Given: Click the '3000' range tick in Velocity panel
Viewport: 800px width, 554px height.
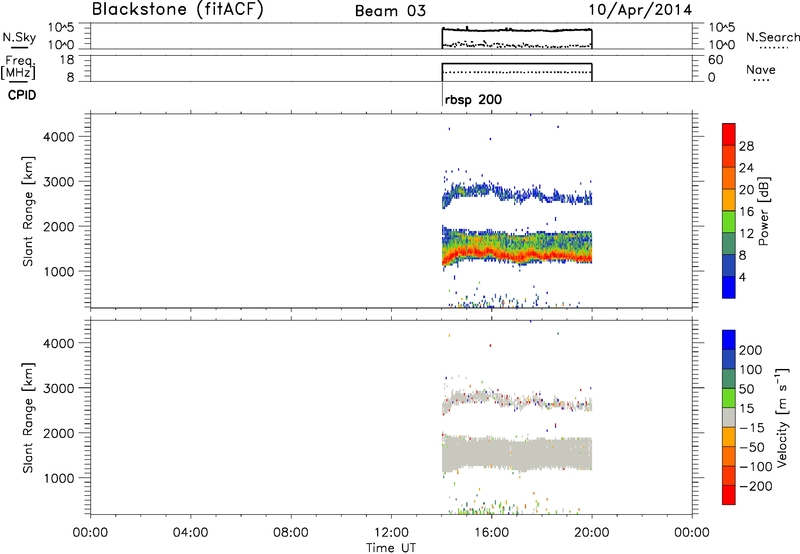Looking at the screenshot, I should [58, 389].
